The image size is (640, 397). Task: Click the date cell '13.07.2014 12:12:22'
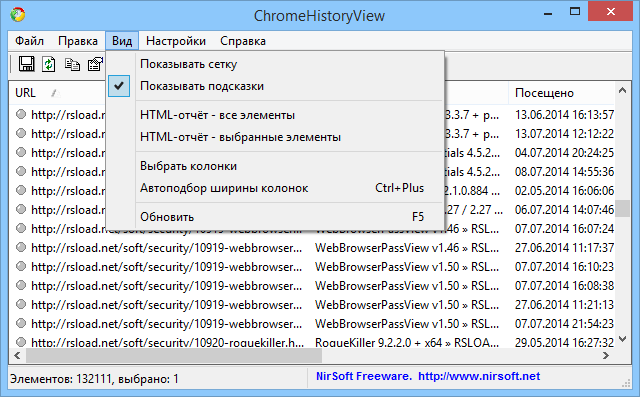[564, 134]
